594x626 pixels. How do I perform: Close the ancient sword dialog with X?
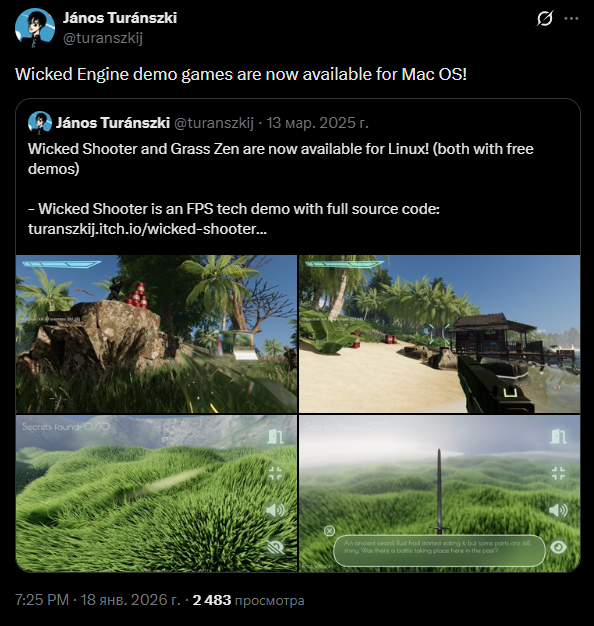[329, 531]
